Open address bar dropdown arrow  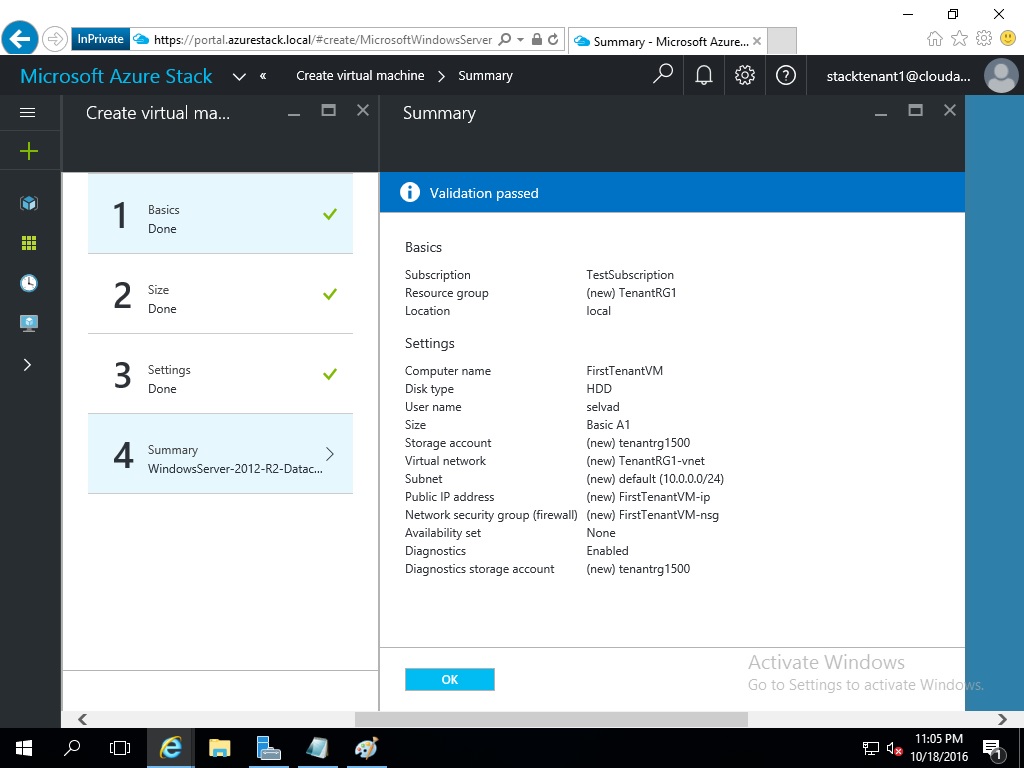coord(520,39)
